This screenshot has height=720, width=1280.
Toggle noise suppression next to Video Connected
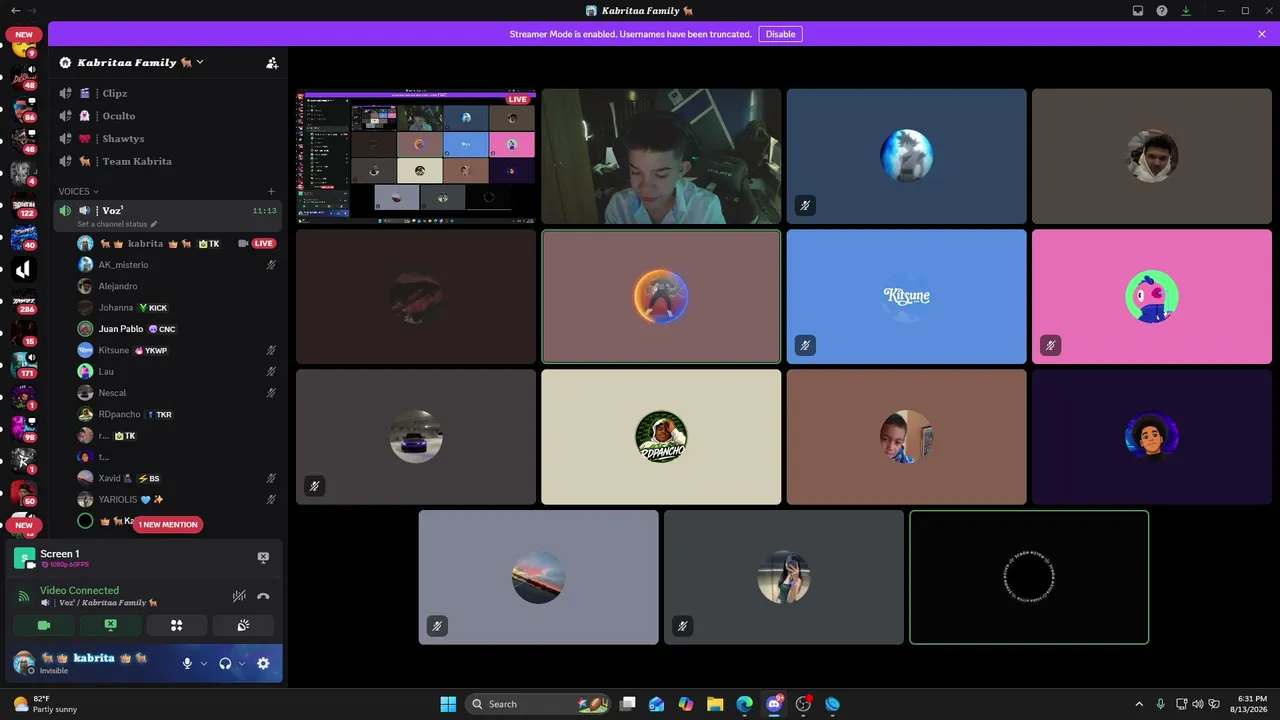239,596
